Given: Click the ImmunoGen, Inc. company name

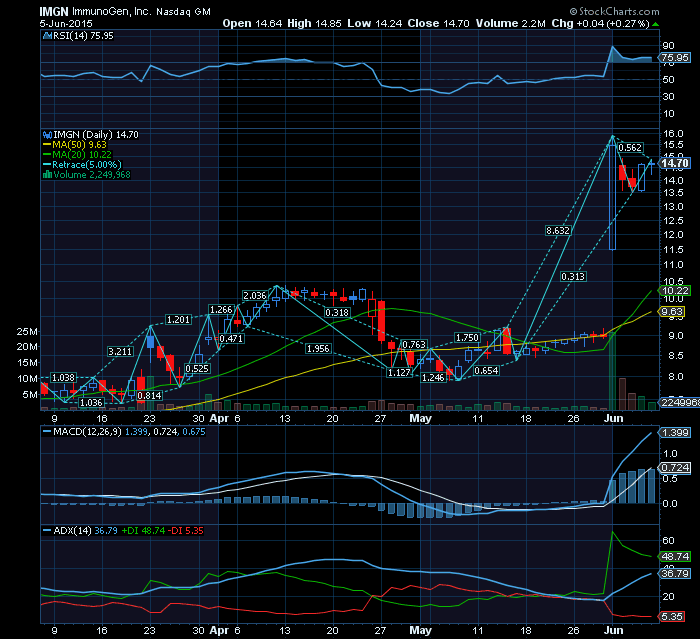Looking at the screenshot, I should pyautogui.click(x=112, y=12).
